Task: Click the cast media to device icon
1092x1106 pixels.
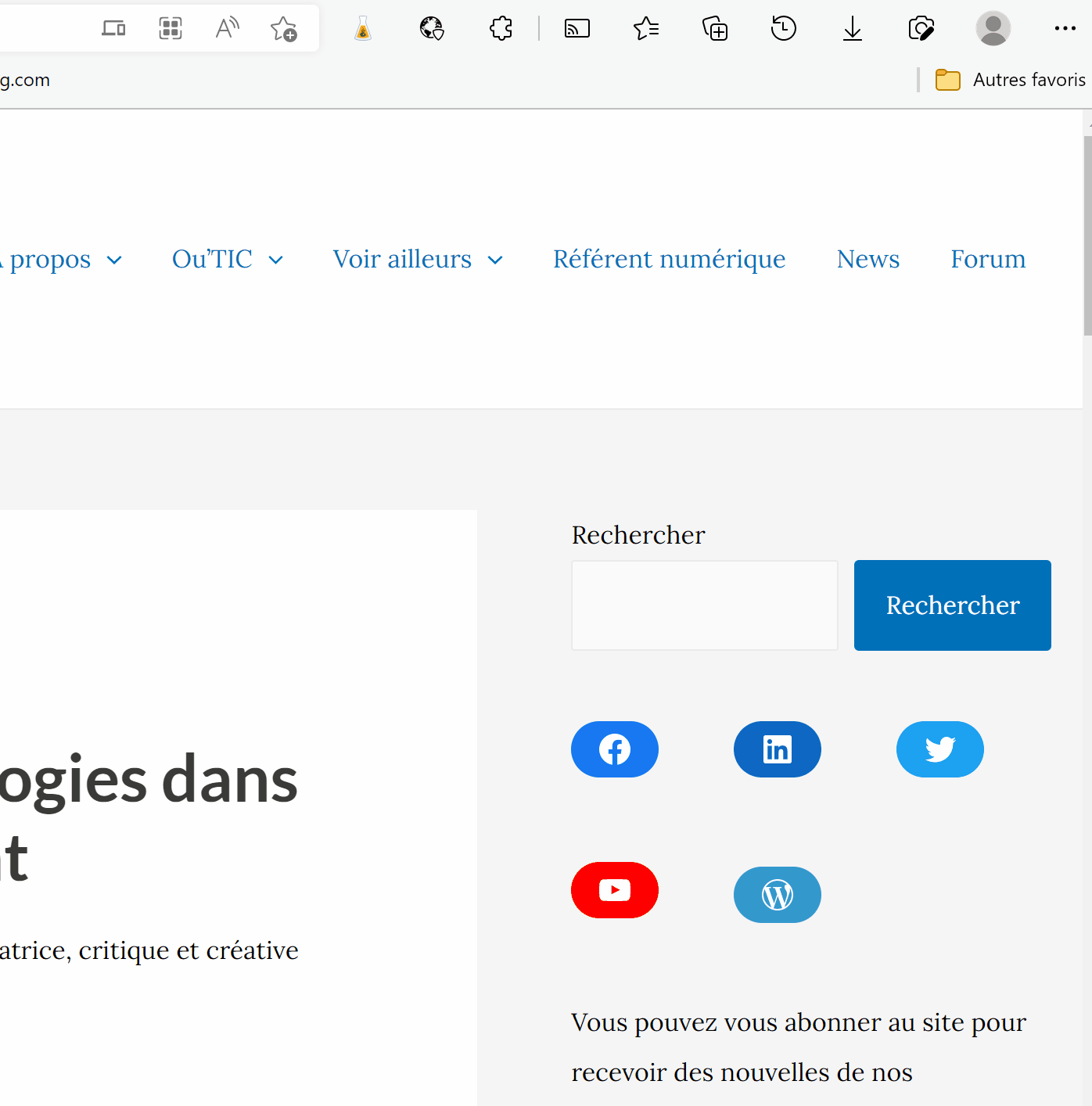Action: coord(577,29)
